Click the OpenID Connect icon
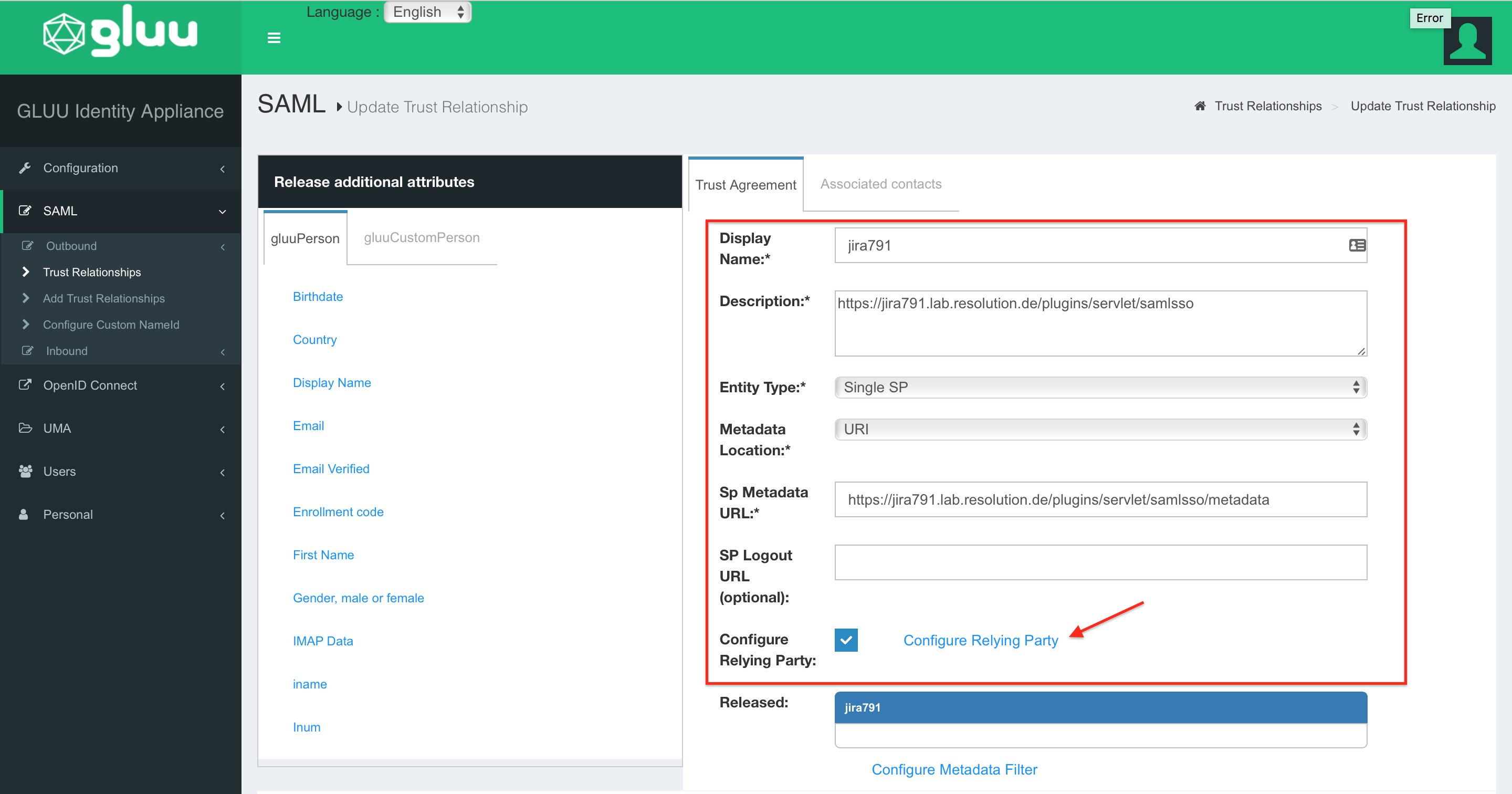The width and height of the screenshot is (1512, 794). coord(25,385)
